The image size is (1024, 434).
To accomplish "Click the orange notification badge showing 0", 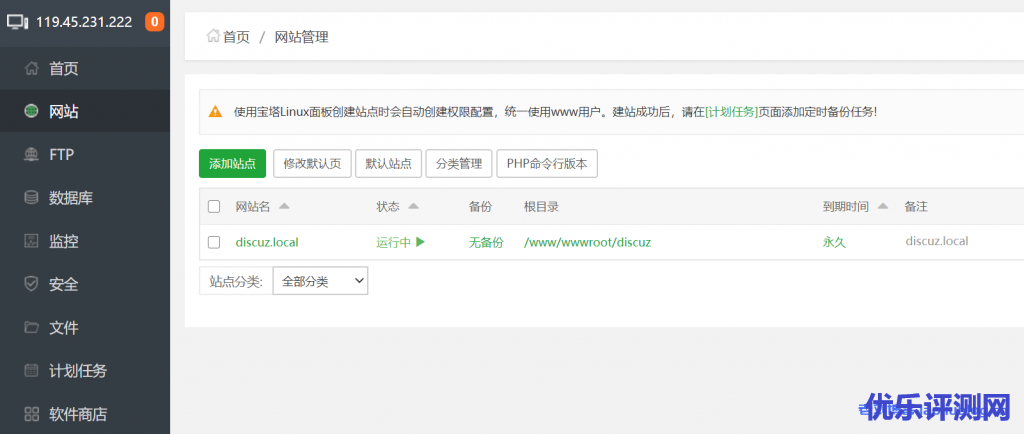I will [x=154, y=22].
